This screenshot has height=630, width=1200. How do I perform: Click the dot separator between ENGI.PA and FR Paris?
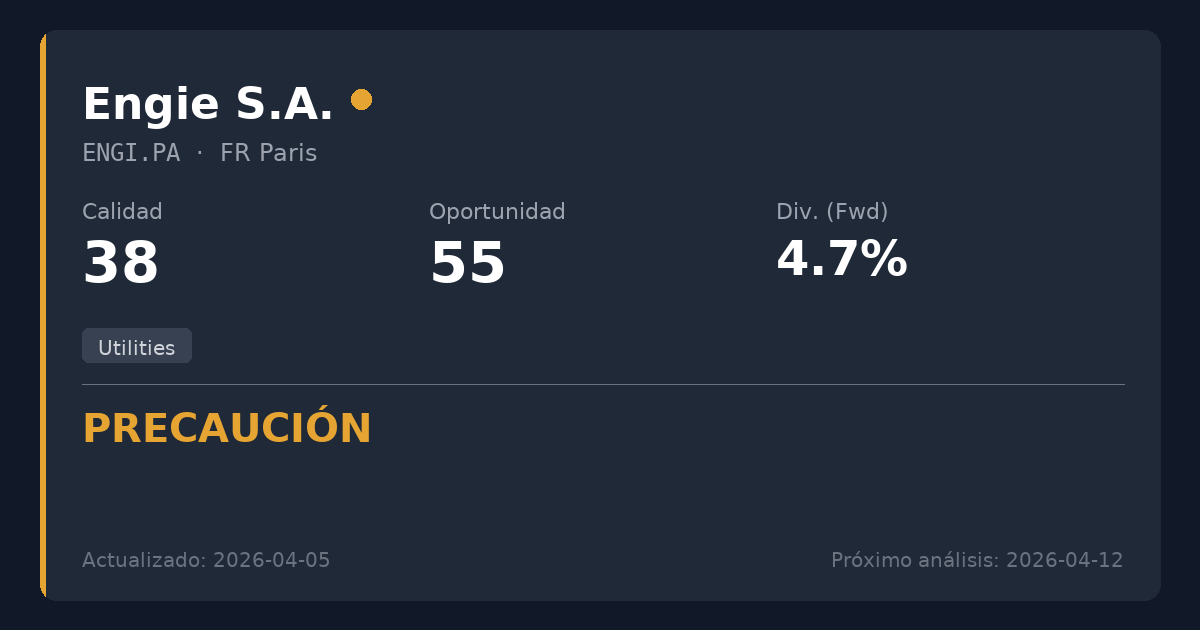199,153
